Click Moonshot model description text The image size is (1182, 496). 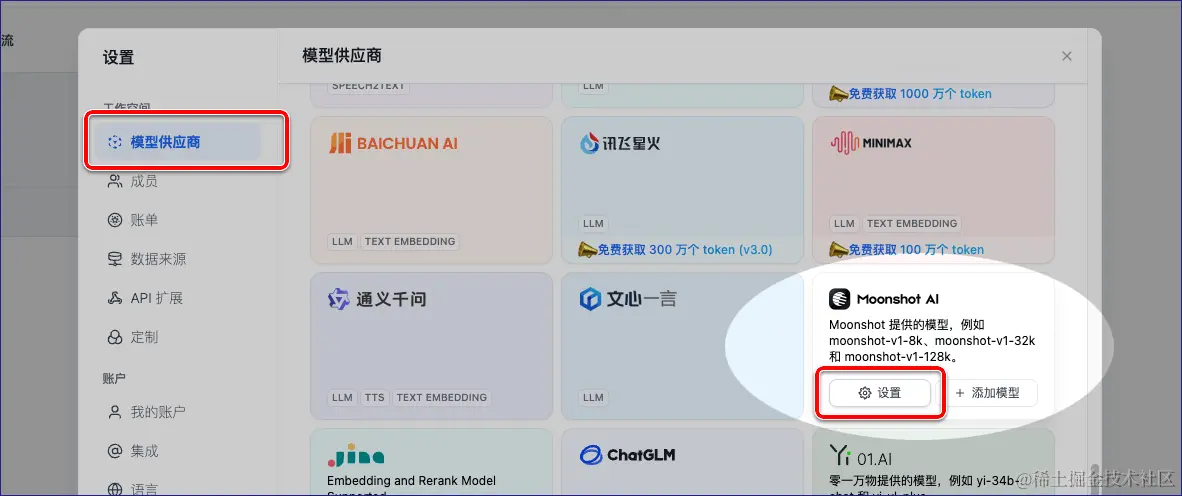click(x=932, y=341)
